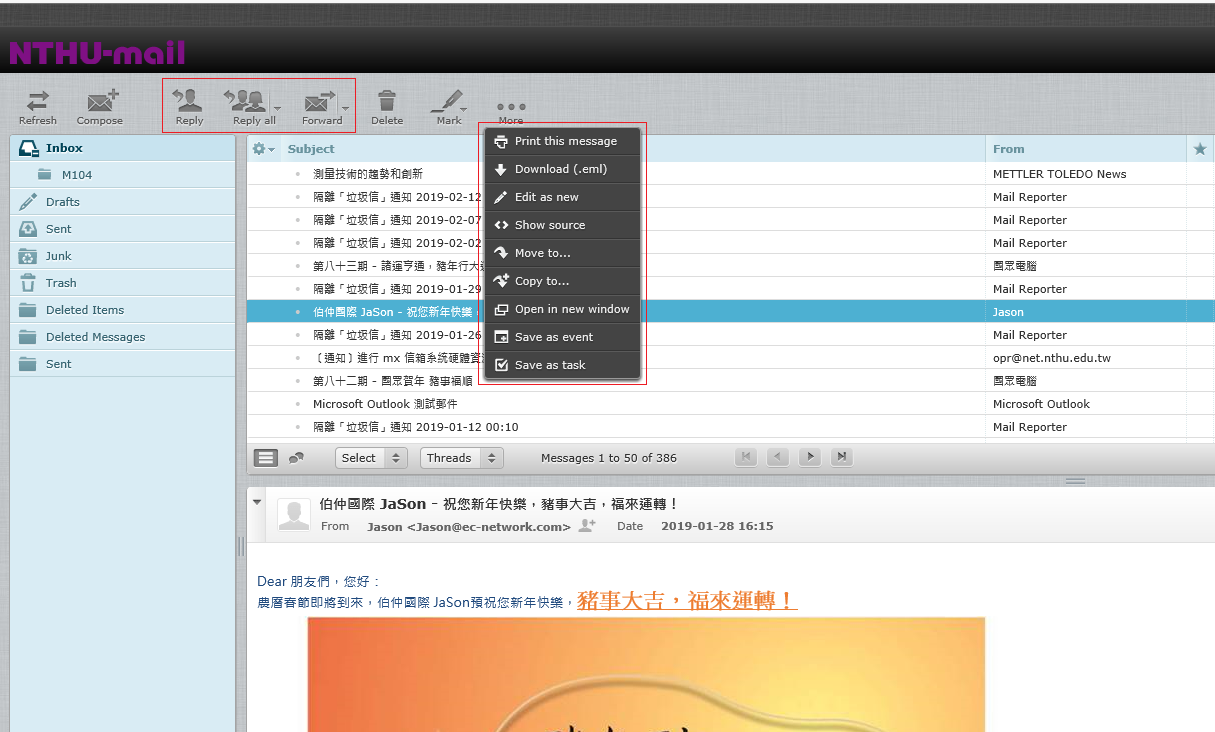Delete the selected email

point(387,102)
